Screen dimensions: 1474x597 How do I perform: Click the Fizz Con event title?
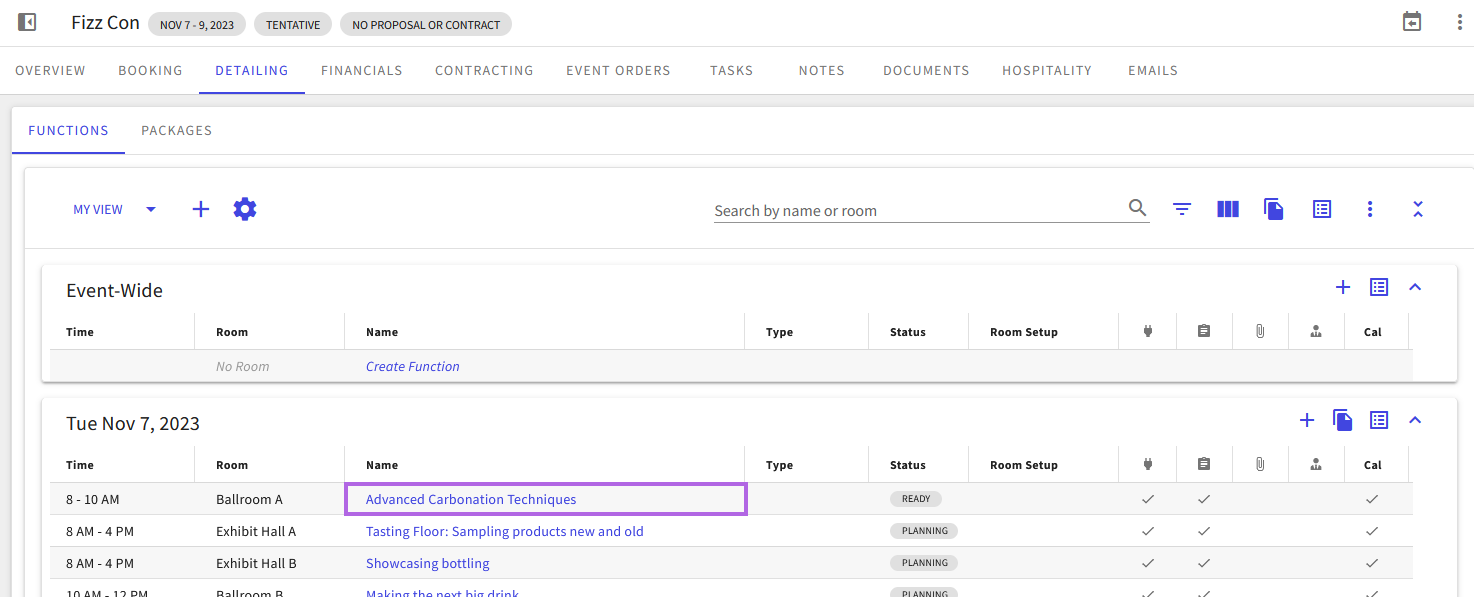pos(105,22)
